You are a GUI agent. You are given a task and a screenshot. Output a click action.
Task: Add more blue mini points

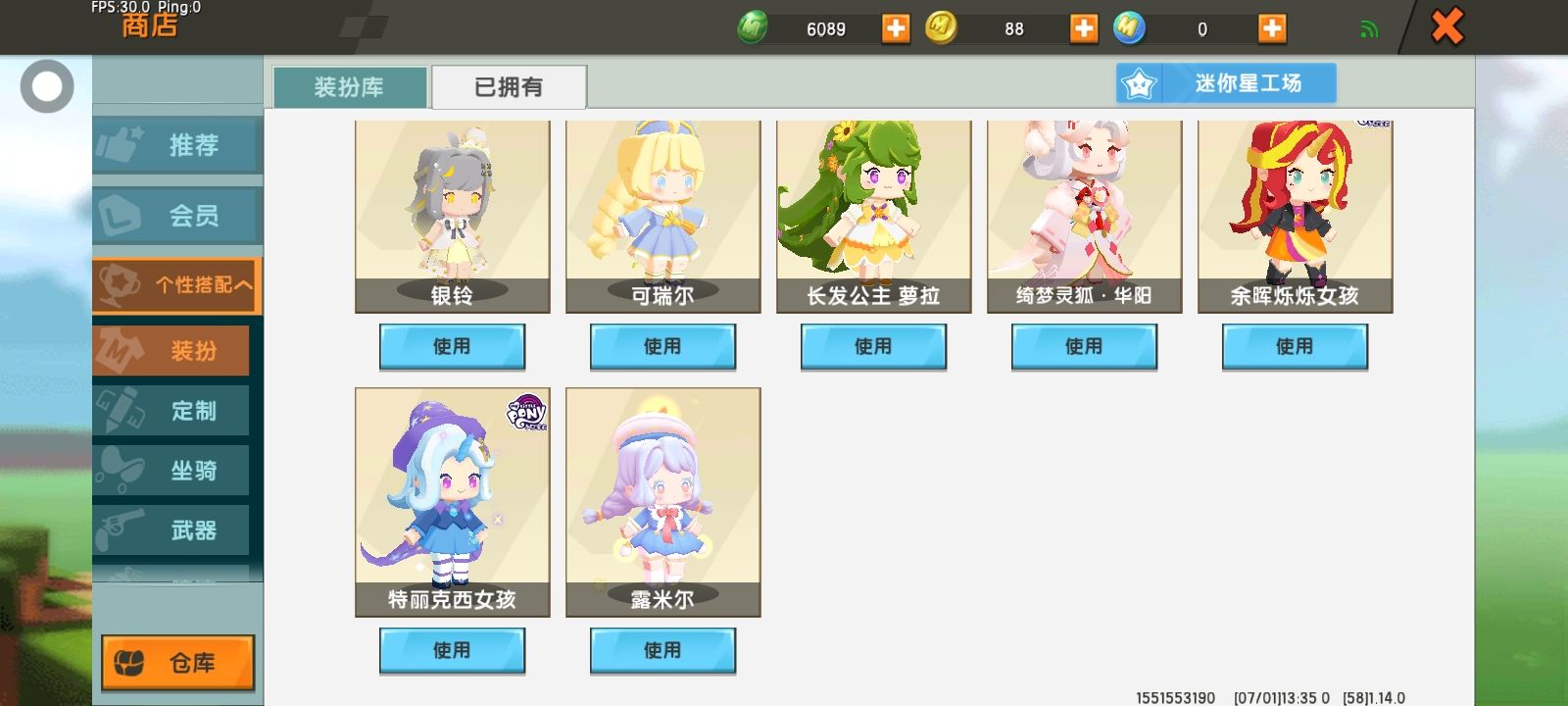(1272, 28)
